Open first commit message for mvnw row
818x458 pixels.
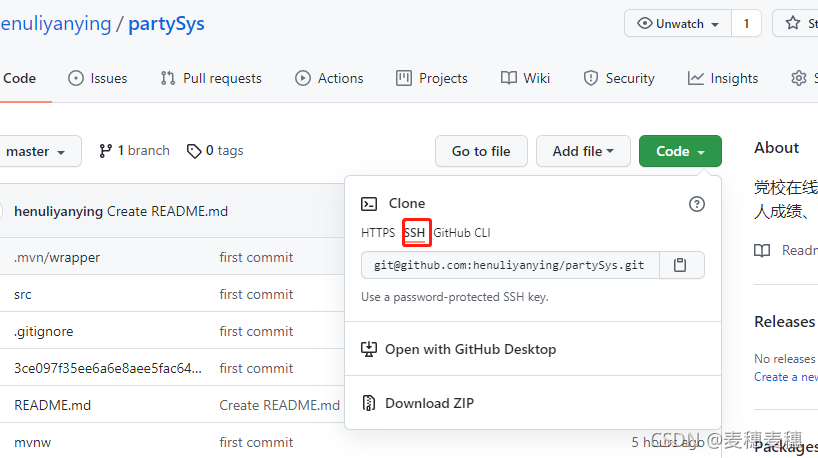click(x=256, y=442)
